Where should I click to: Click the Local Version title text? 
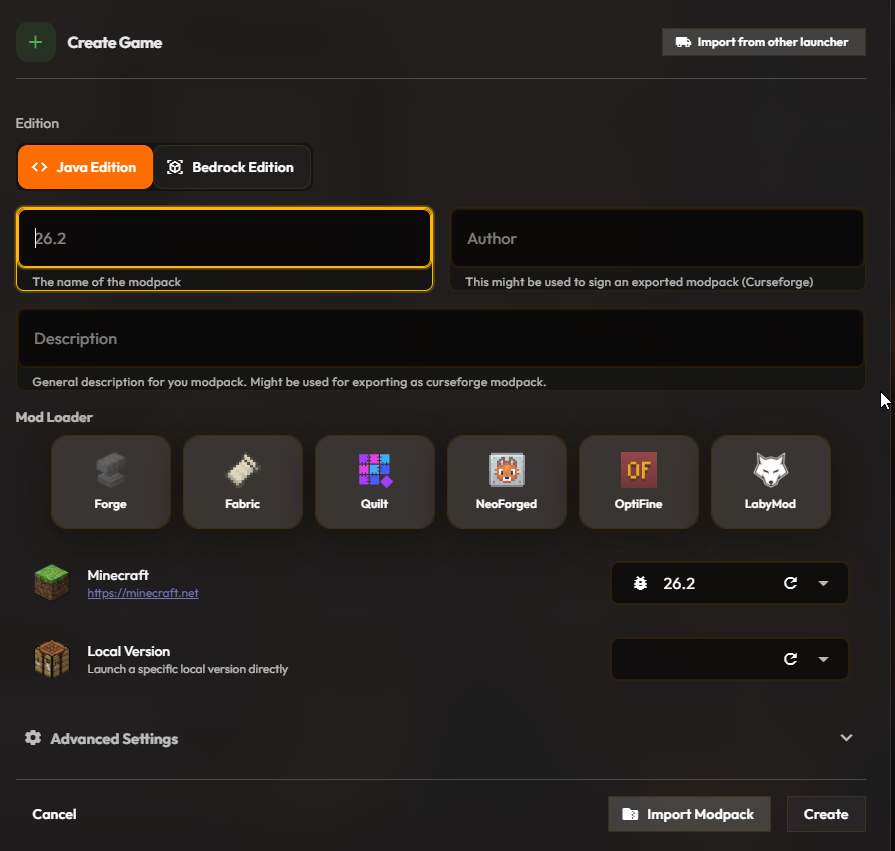point(128,651)
